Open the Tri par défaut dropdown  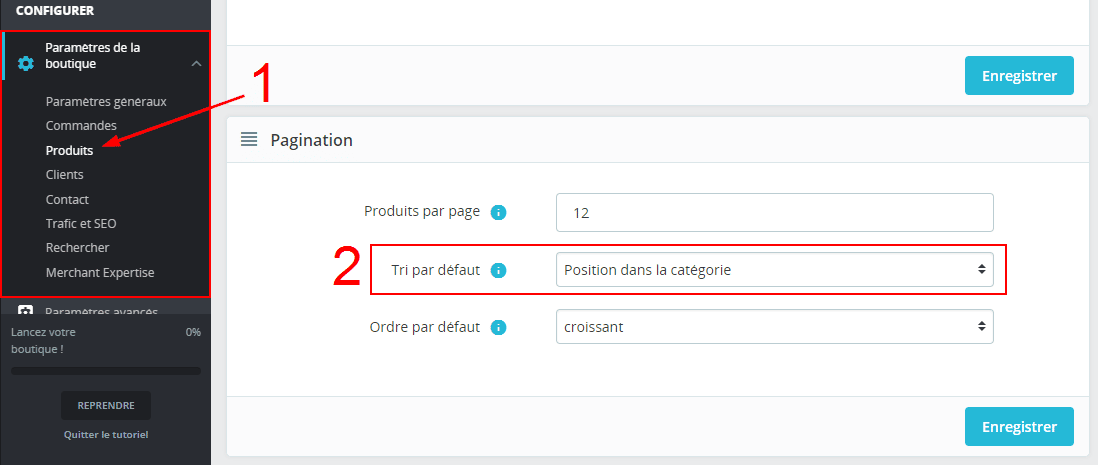click(x=774, y=270)
